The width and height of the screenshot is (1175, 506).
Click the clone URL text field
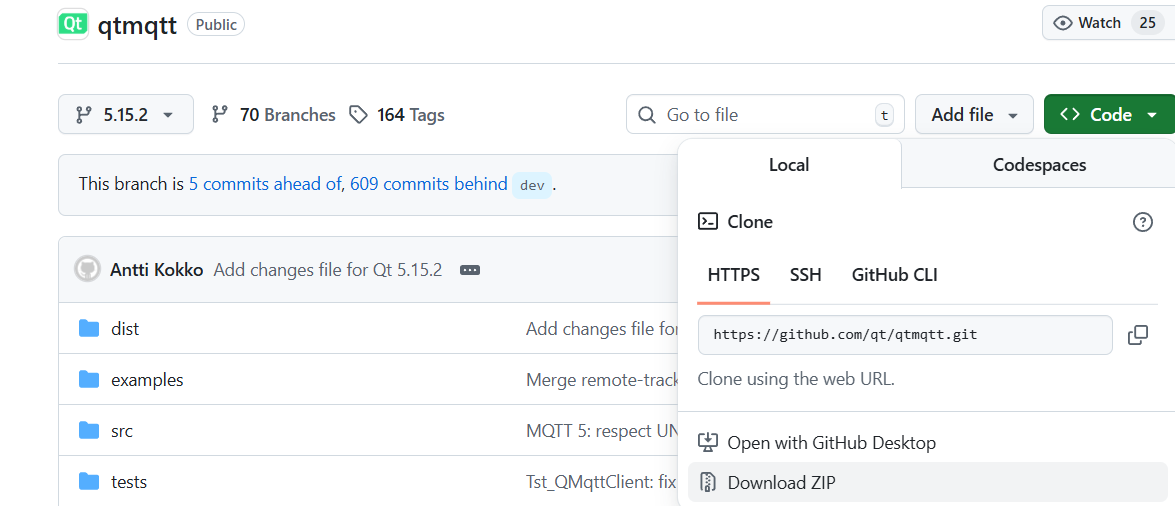[x=905, y=334]
